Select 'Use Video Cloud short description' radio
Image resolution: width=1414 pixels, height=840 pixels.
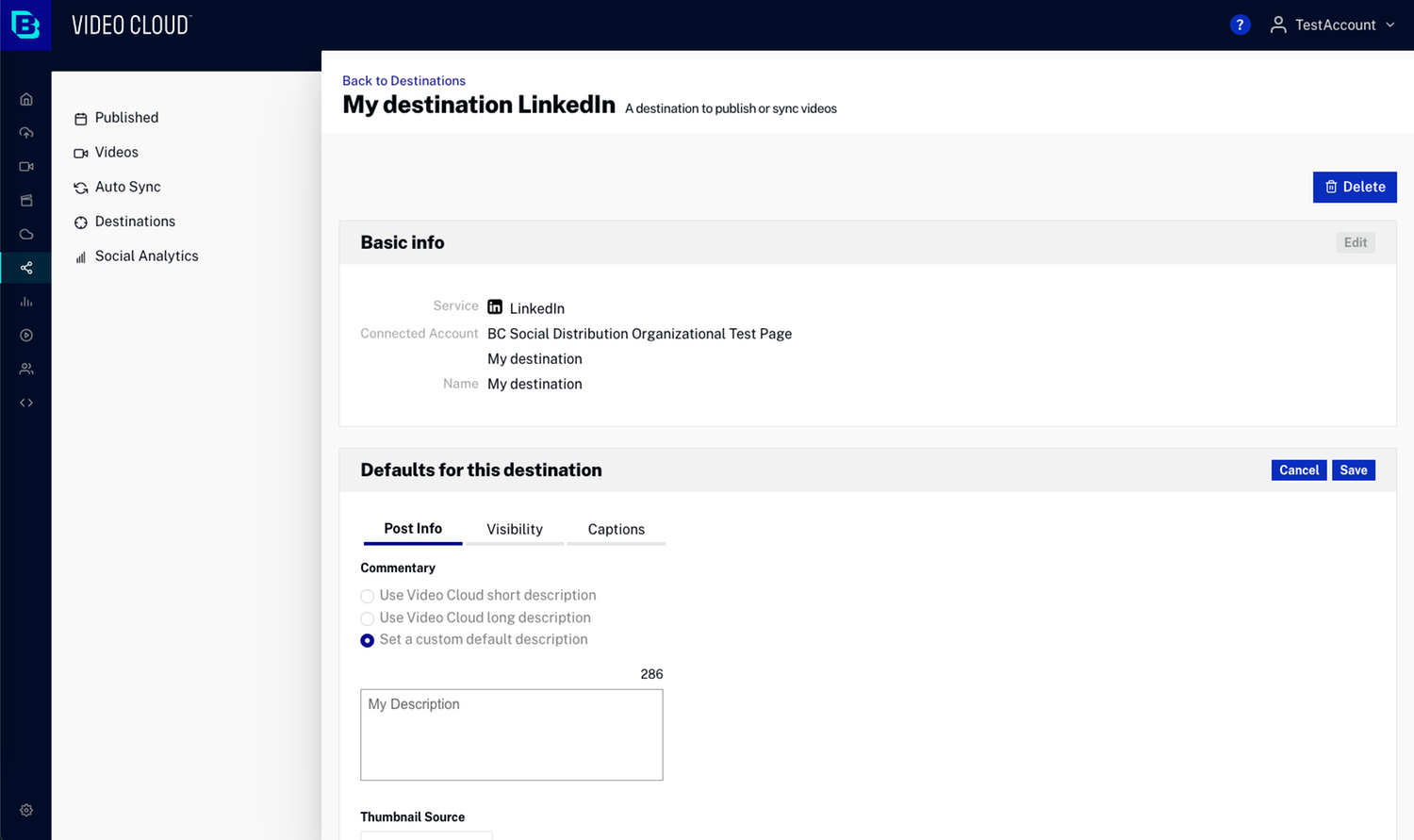coord(368,596)
